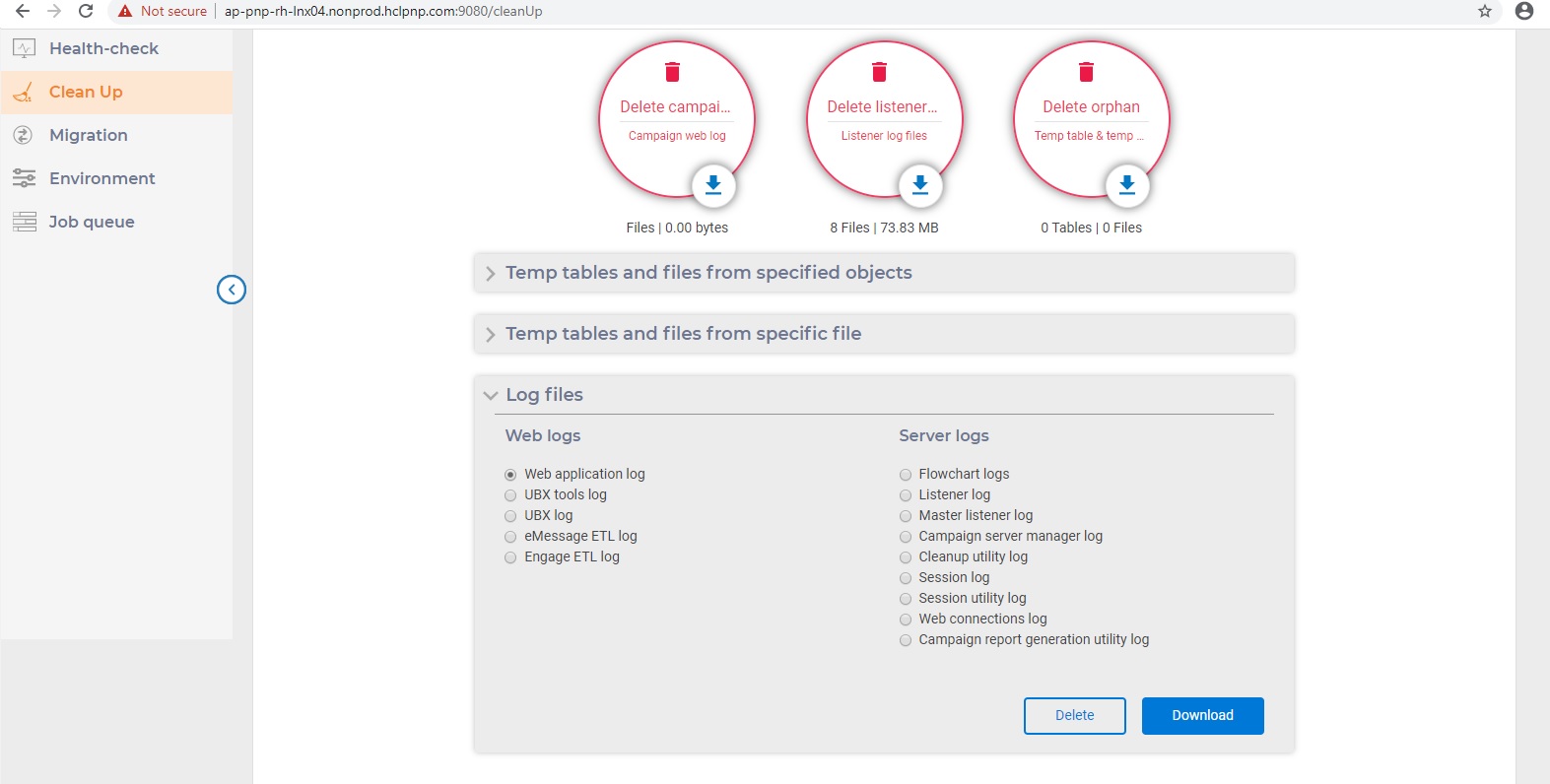The width and height of the screenshot is (1550, 784).
Task: Select Campaign server manager log radio button
Action: coord(906,537)
